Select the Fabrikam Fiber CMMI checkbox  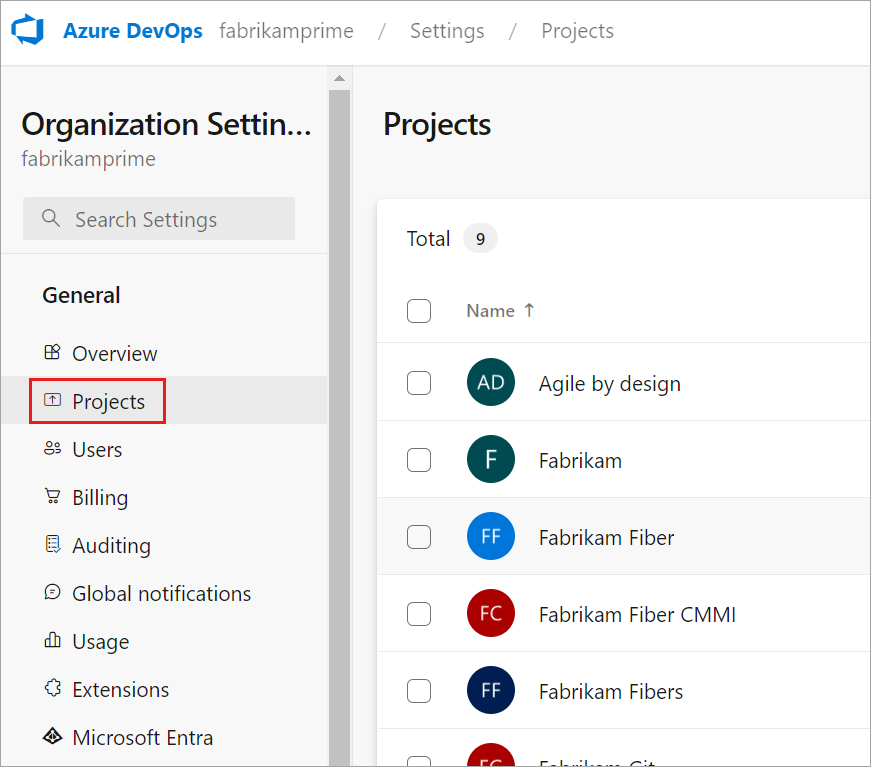tap(419, 613)
